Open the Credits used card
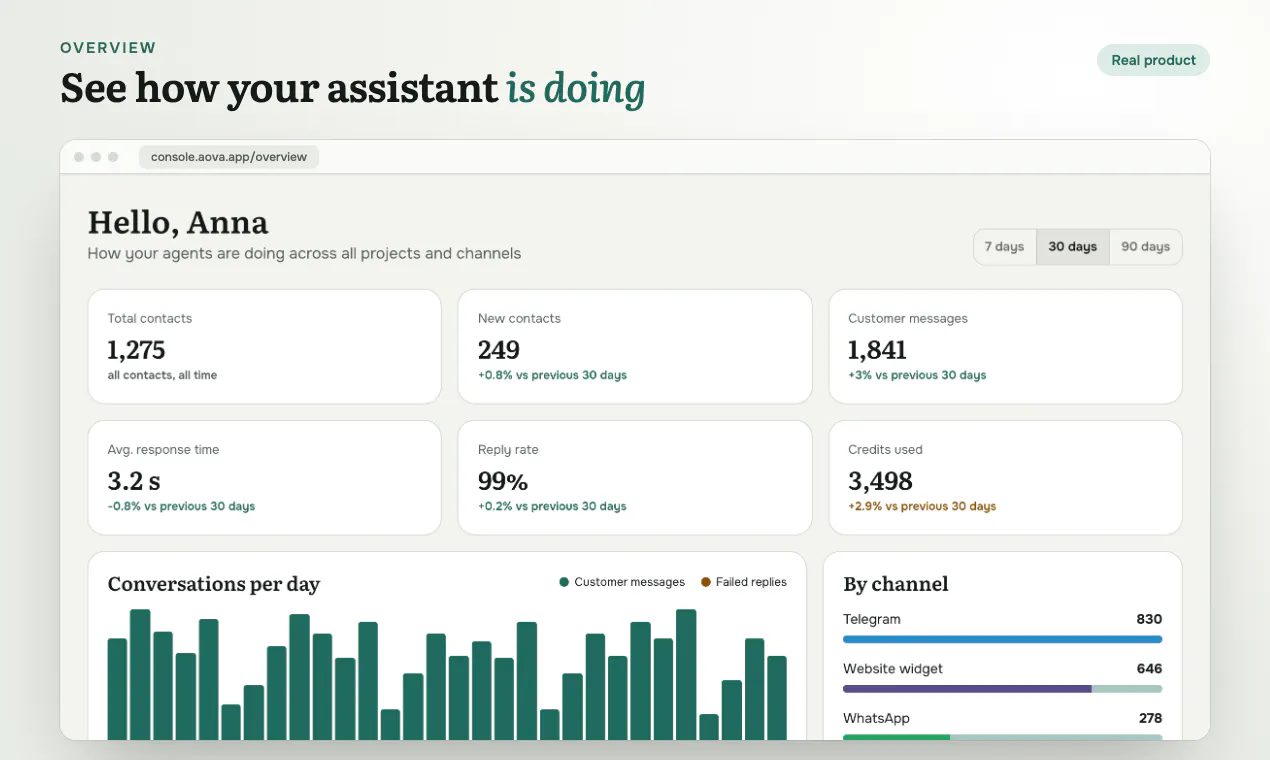Image resolution: width=1270 pixels, height=760 pixels. pos(1005,478)
